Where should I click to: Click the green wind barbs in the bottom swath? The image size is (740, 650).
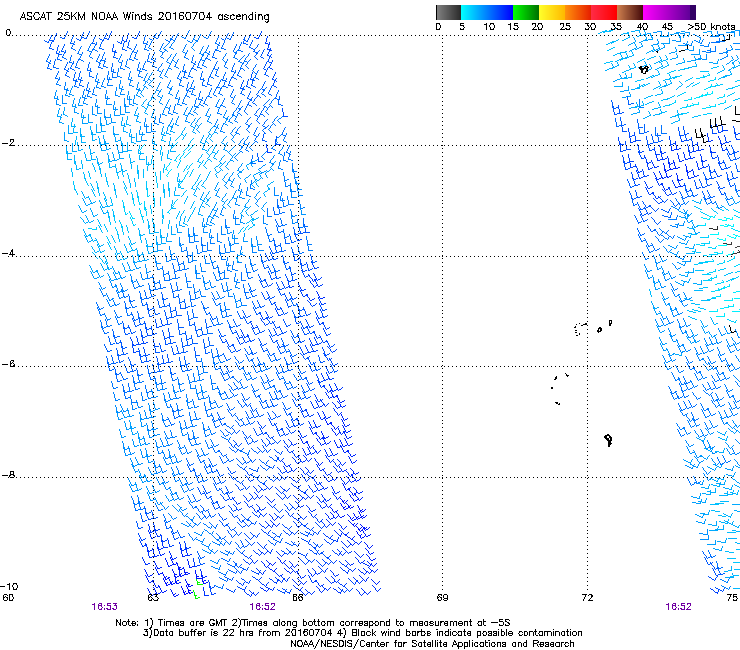click(x=198, y=587)
